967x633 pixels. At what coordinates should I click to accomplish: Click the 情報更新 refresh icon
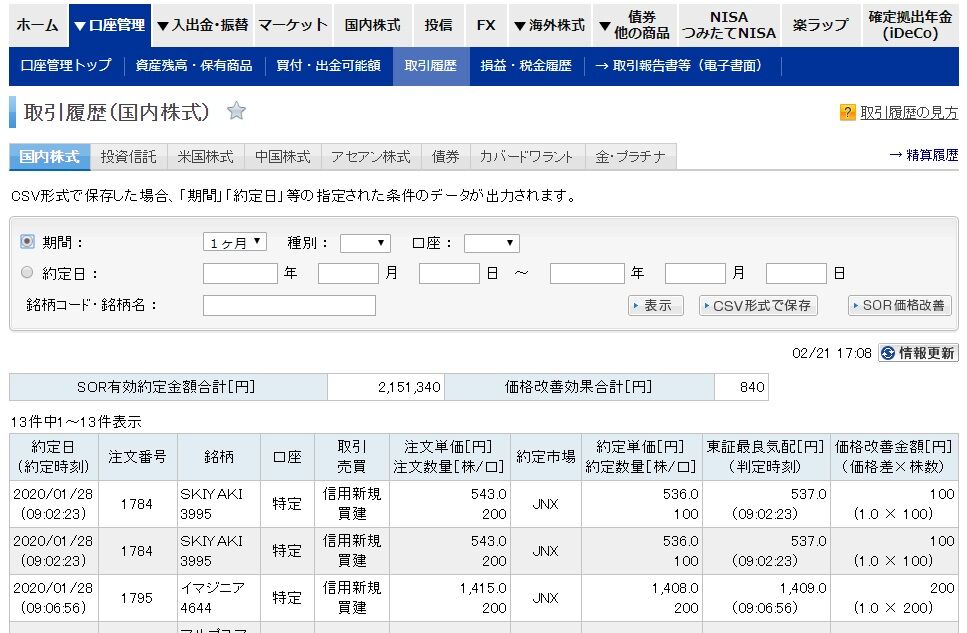[888, 353]
